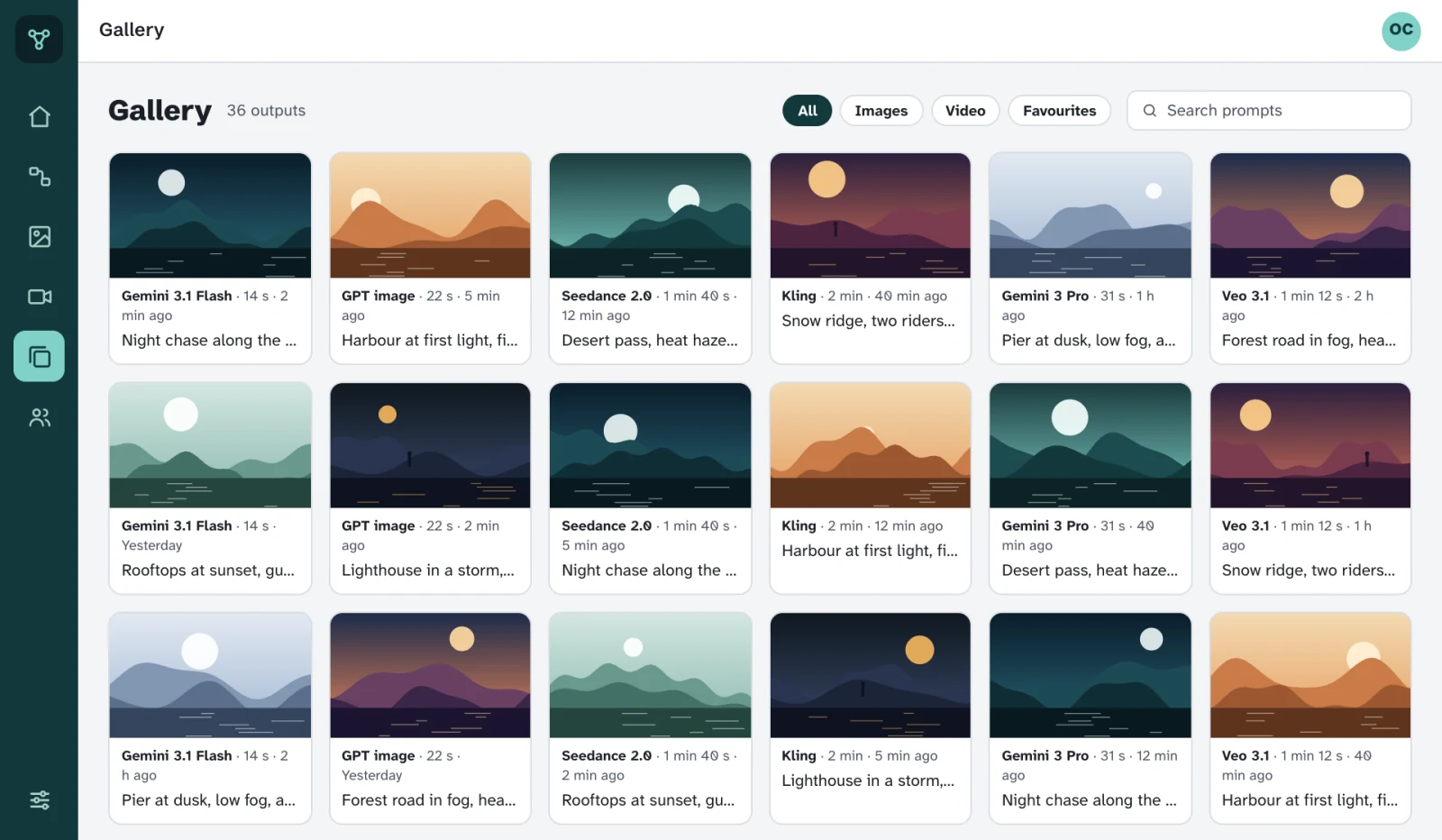Viewport: 1442px width, 840px height.
Task: Click the app logo icon in the sidebar
Action: click(39, 39)
